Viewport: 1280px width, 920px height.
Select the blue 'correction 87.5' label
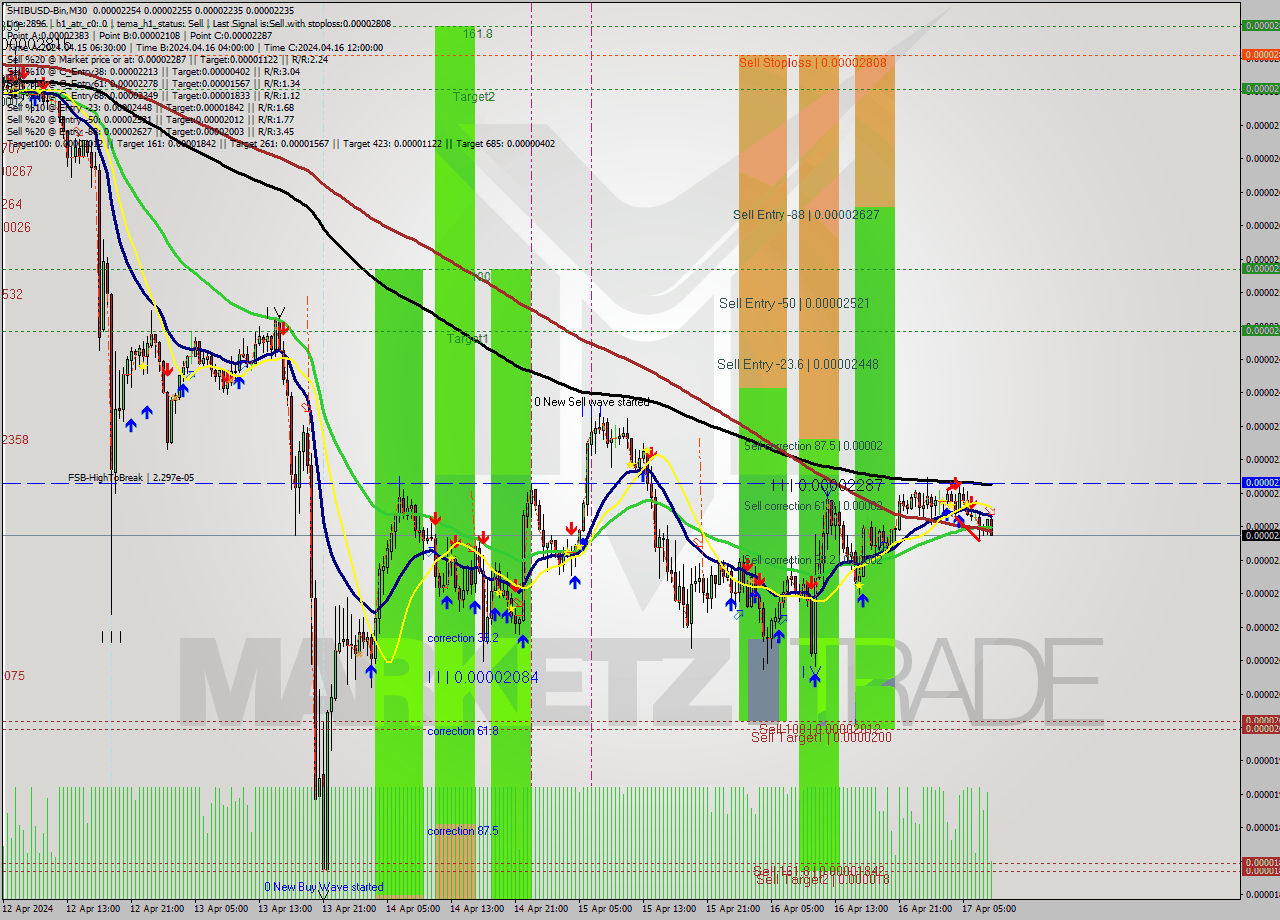[x=462, y=831]
